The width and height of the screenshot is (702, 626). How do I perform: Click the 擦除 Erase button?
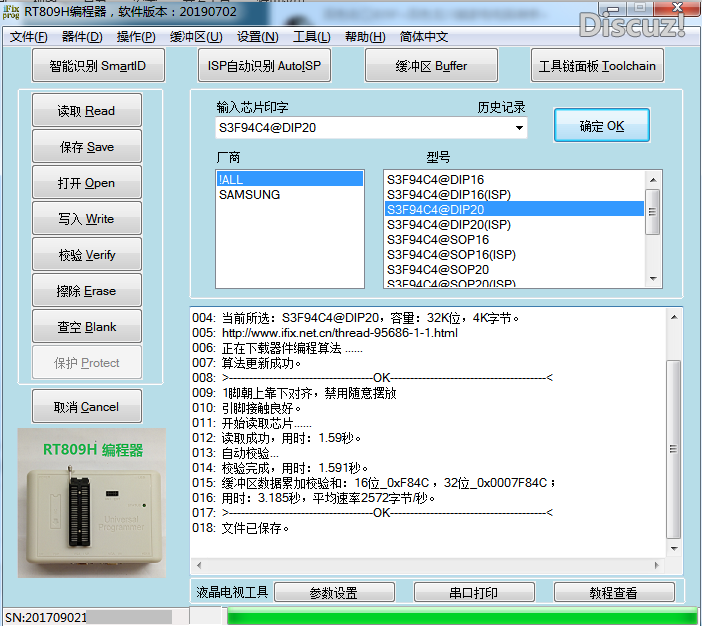87,291
